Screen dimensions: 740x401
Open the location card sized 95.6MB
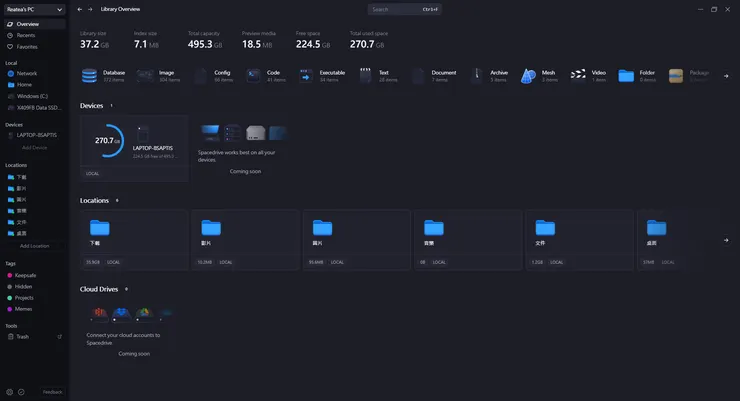[357, 240]
